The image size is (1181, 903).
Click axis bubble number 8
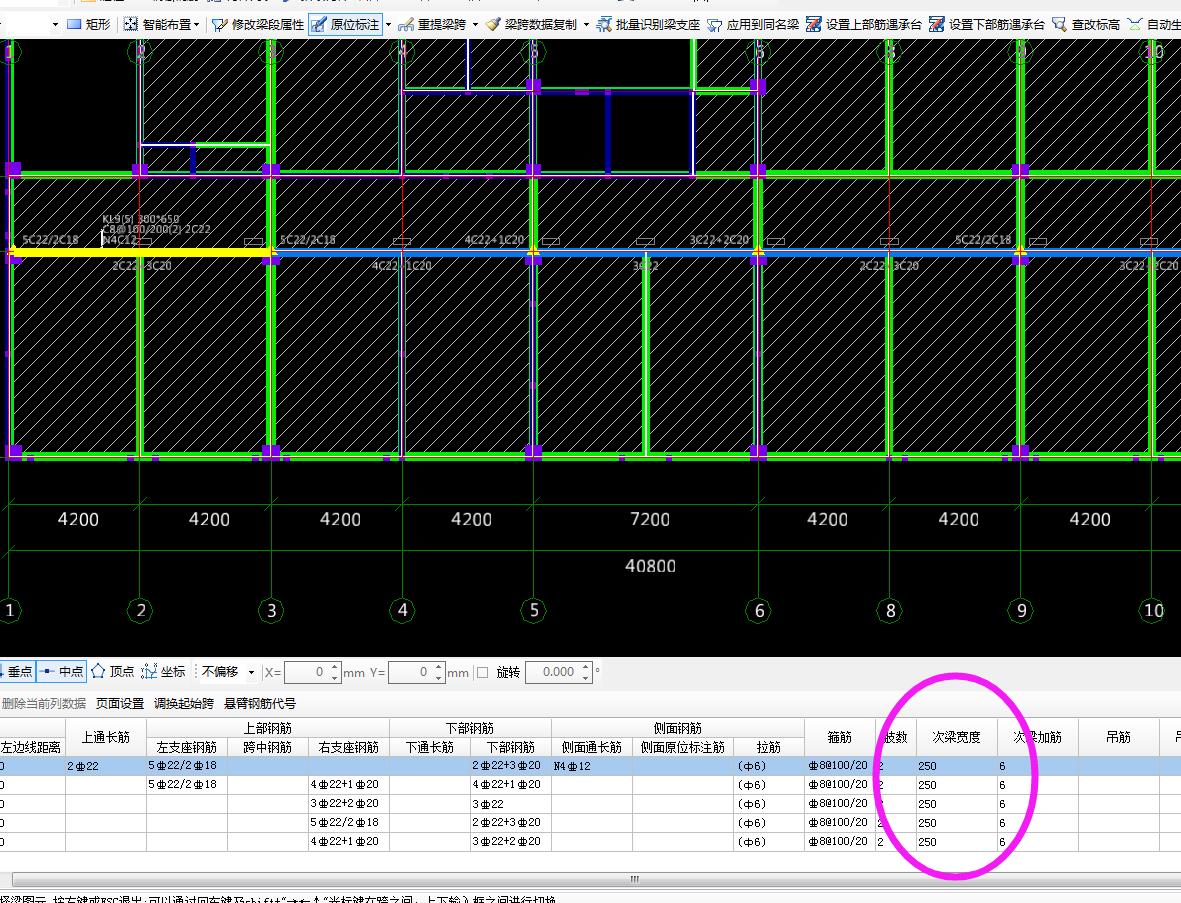tap(890, 610)
